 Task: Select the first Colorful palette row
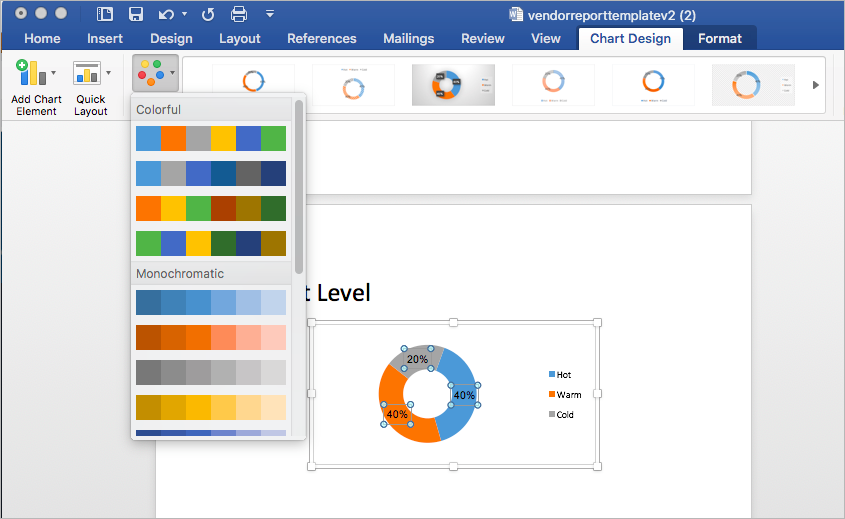(x=211, y=139)
